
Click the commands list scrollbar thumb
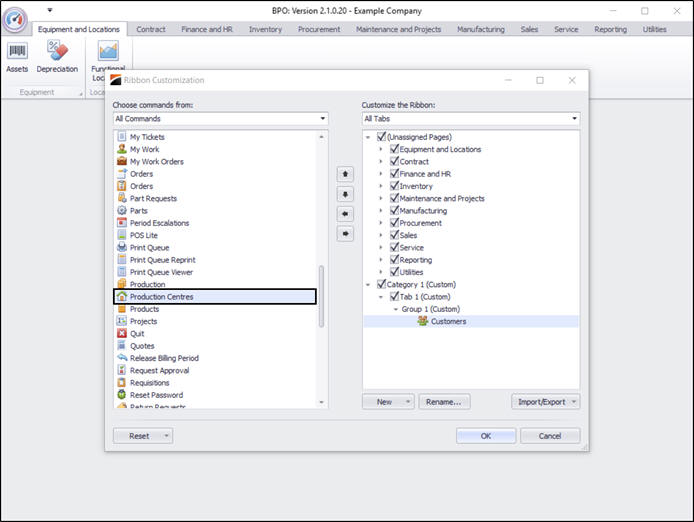(321, 296)
